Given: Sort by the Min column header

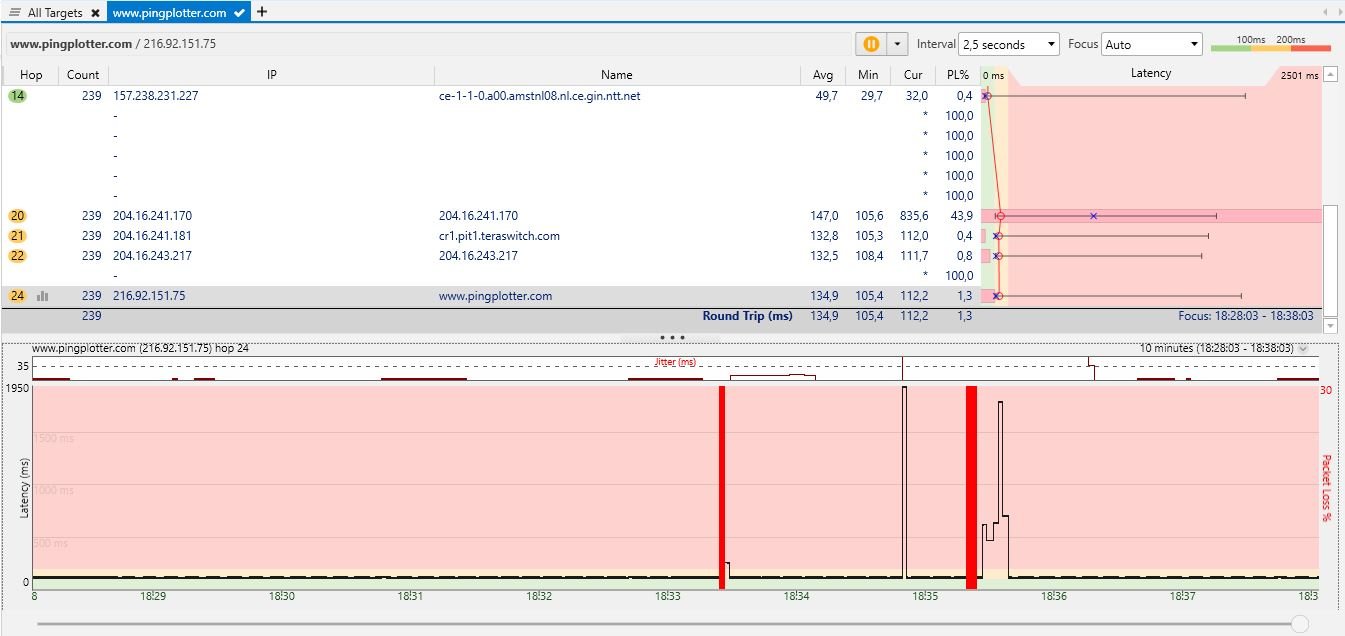Looking at the screenshot, I should tap(868, 75).
